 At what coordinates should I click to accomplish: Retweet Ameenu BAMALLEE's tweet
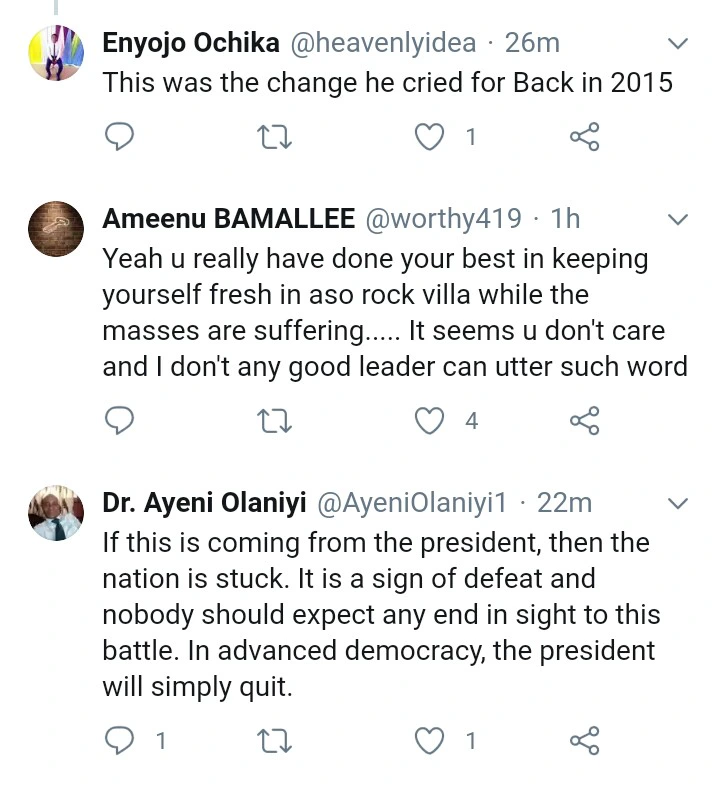pos(274,421)
